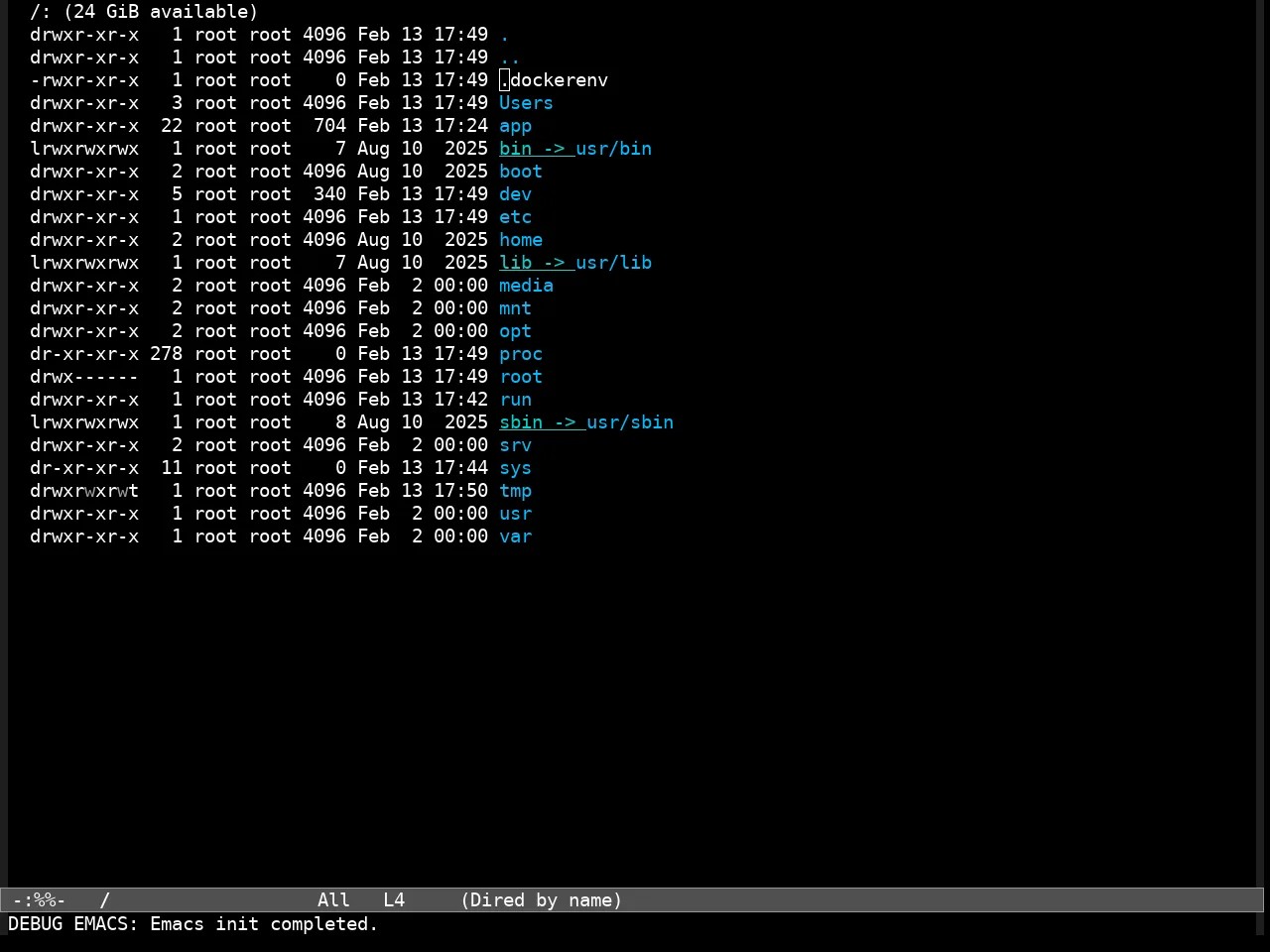Follow the bin symlink to usr/bin

pos(575,149)
